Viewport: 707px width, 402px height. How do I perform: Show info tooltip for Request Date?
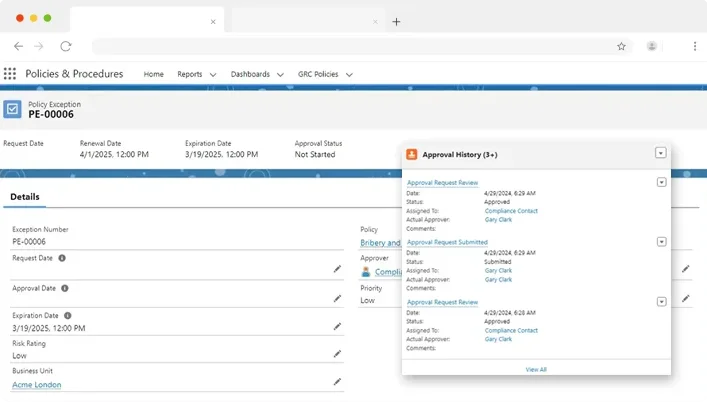click(x=62, y=258)
